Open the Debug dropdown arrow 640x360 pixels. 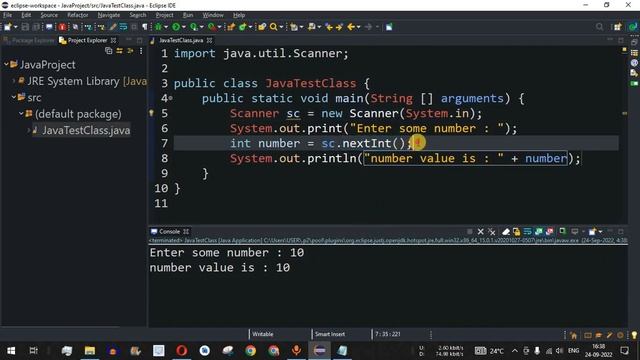click(x=166, y=27)
